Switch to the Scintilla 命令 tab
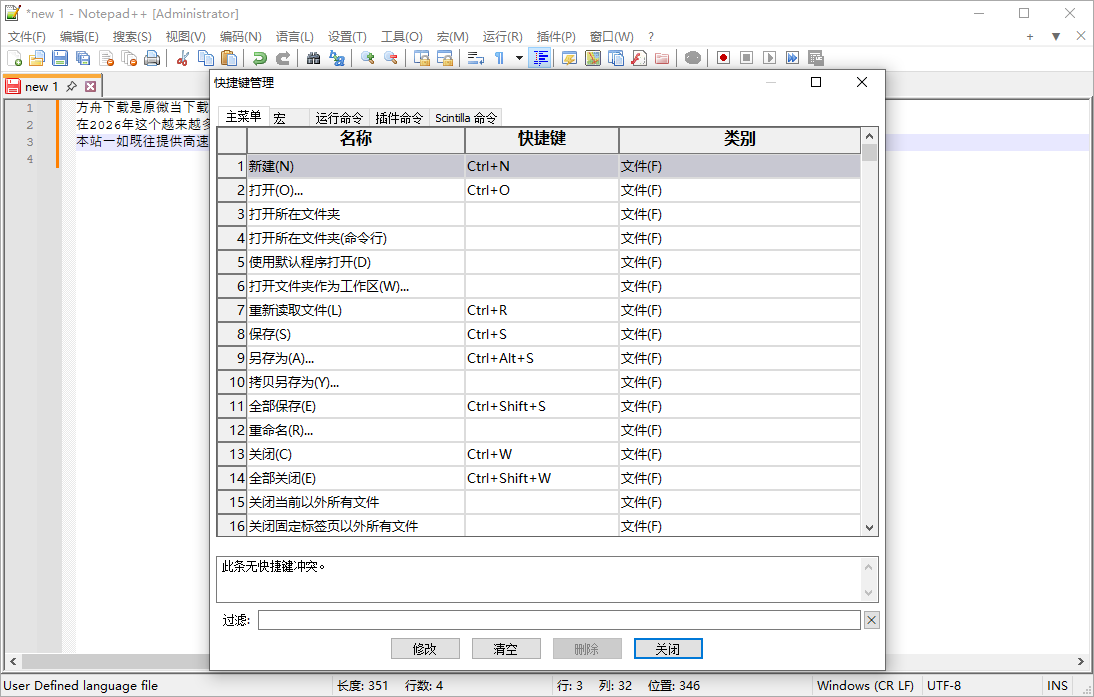The image size is (1094, 697). tap(465, 117)
